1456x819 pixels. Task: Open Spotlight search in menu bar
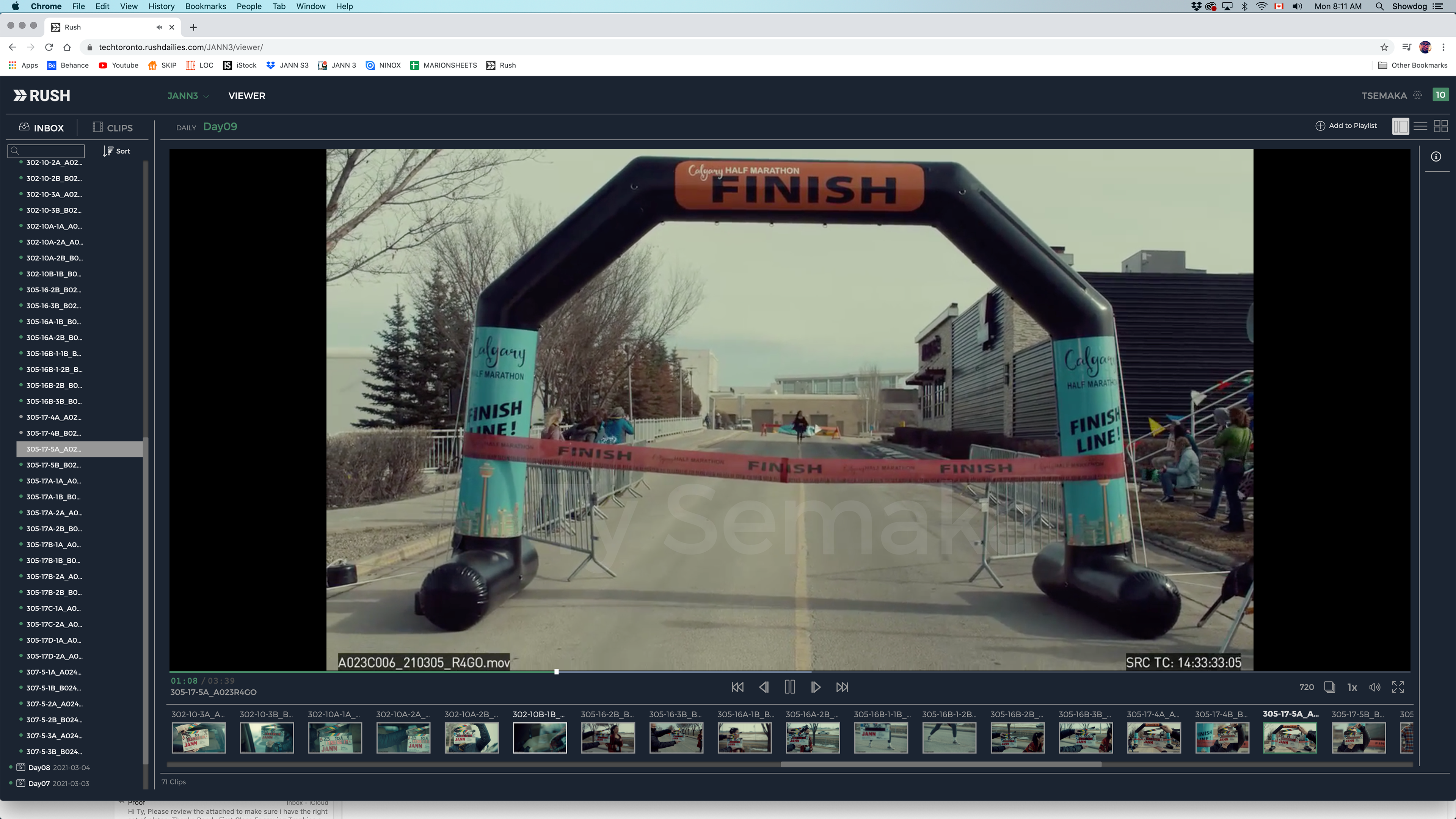coord(1379,6)
